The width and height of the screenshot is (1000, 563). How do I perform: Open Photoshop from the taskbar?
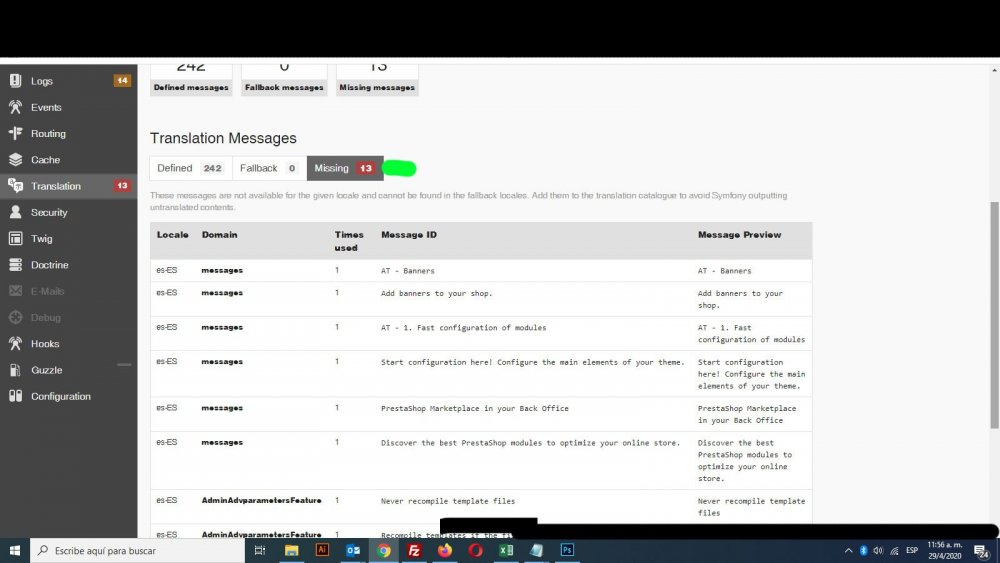(x=567, y=550)
